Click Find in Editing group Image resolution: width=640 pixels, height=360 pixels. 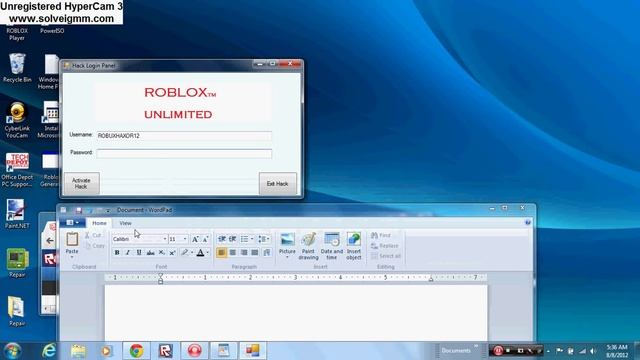point(381,236)
